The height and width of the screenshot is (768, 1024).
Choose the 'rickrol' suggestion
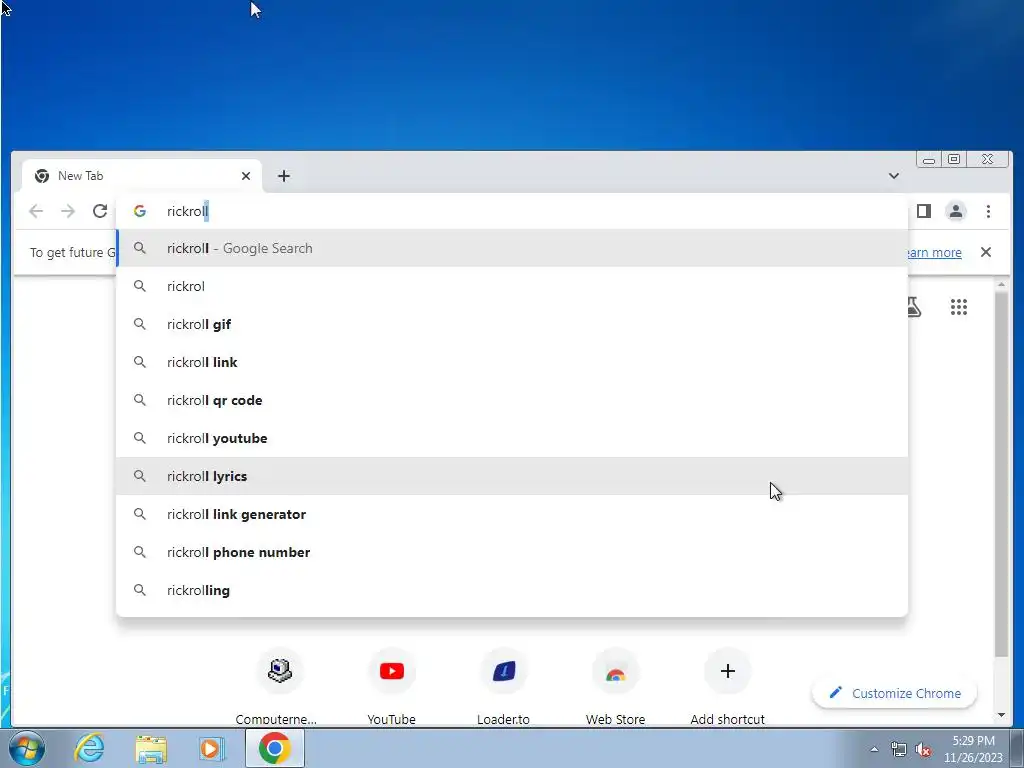tap(512, 286)
